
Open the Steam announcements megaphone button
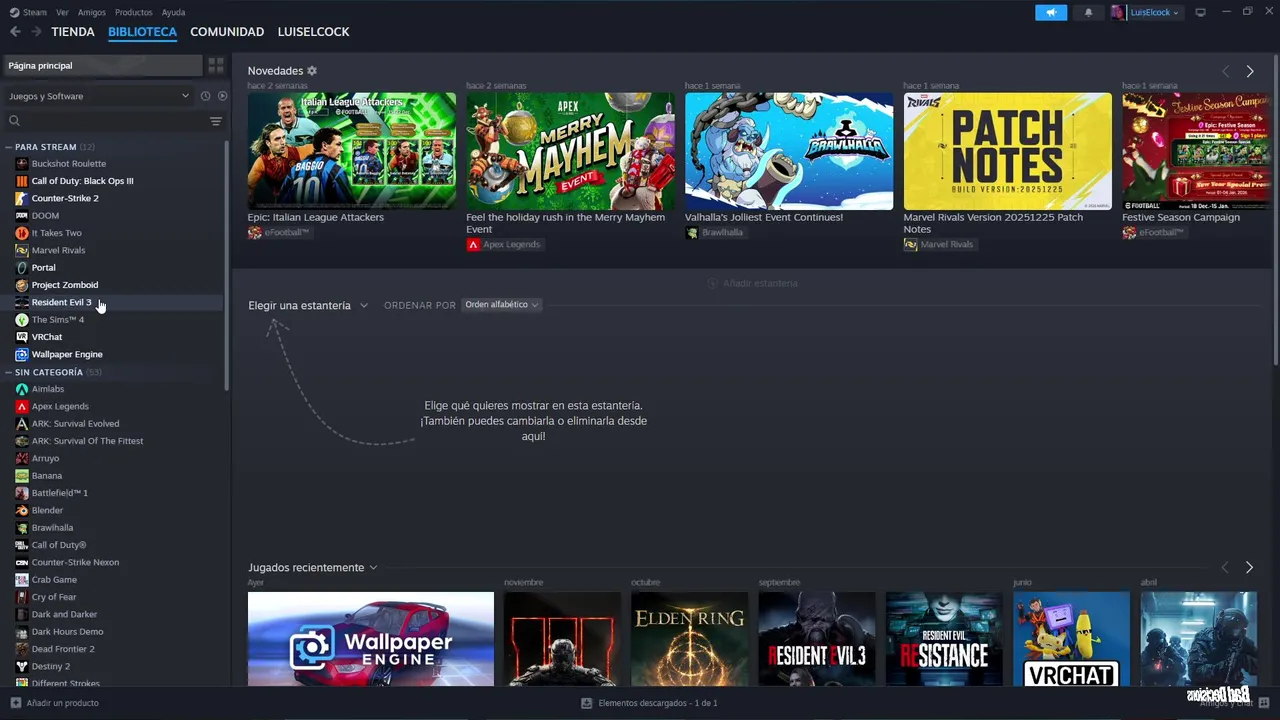[x=1051, y=12]
